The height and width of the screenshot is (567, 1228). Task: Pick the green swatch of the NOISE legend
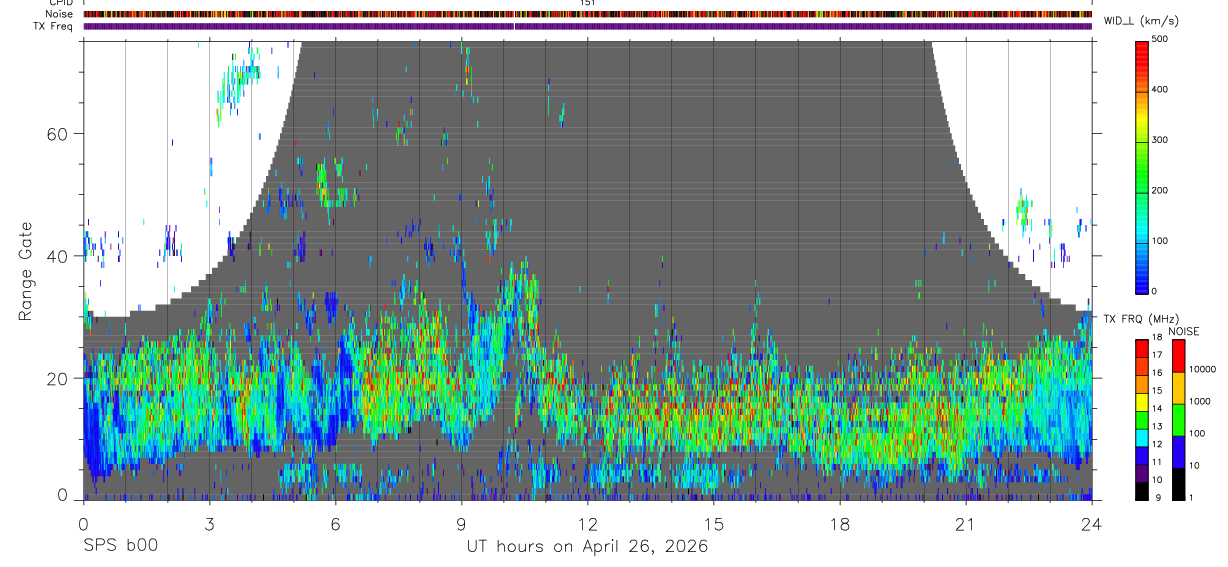[1179, 420]
